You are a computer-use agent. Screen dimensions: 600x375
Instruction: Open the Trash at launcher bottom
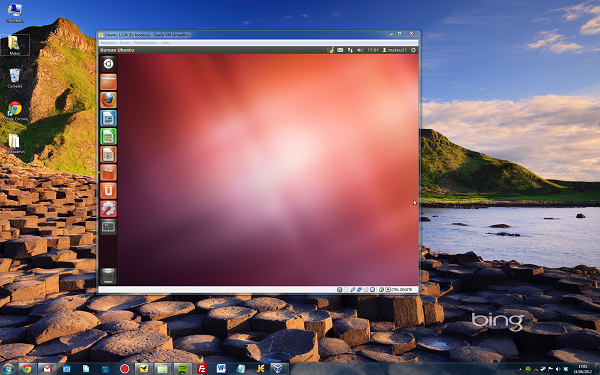click(x=108, y=276)
